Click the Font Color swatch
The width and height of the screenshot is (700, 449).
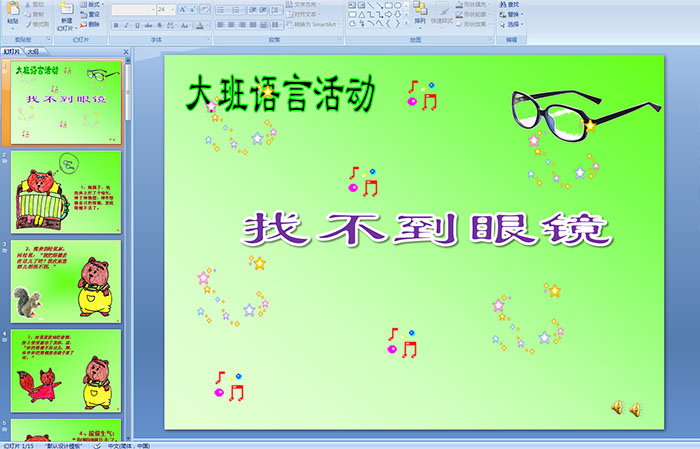point(200,25)
